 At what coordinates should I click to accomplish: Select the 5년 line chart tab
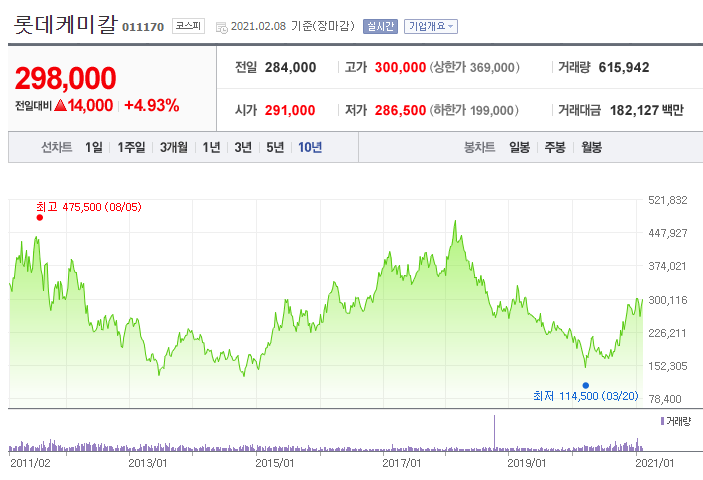click(x=275, y=147)
